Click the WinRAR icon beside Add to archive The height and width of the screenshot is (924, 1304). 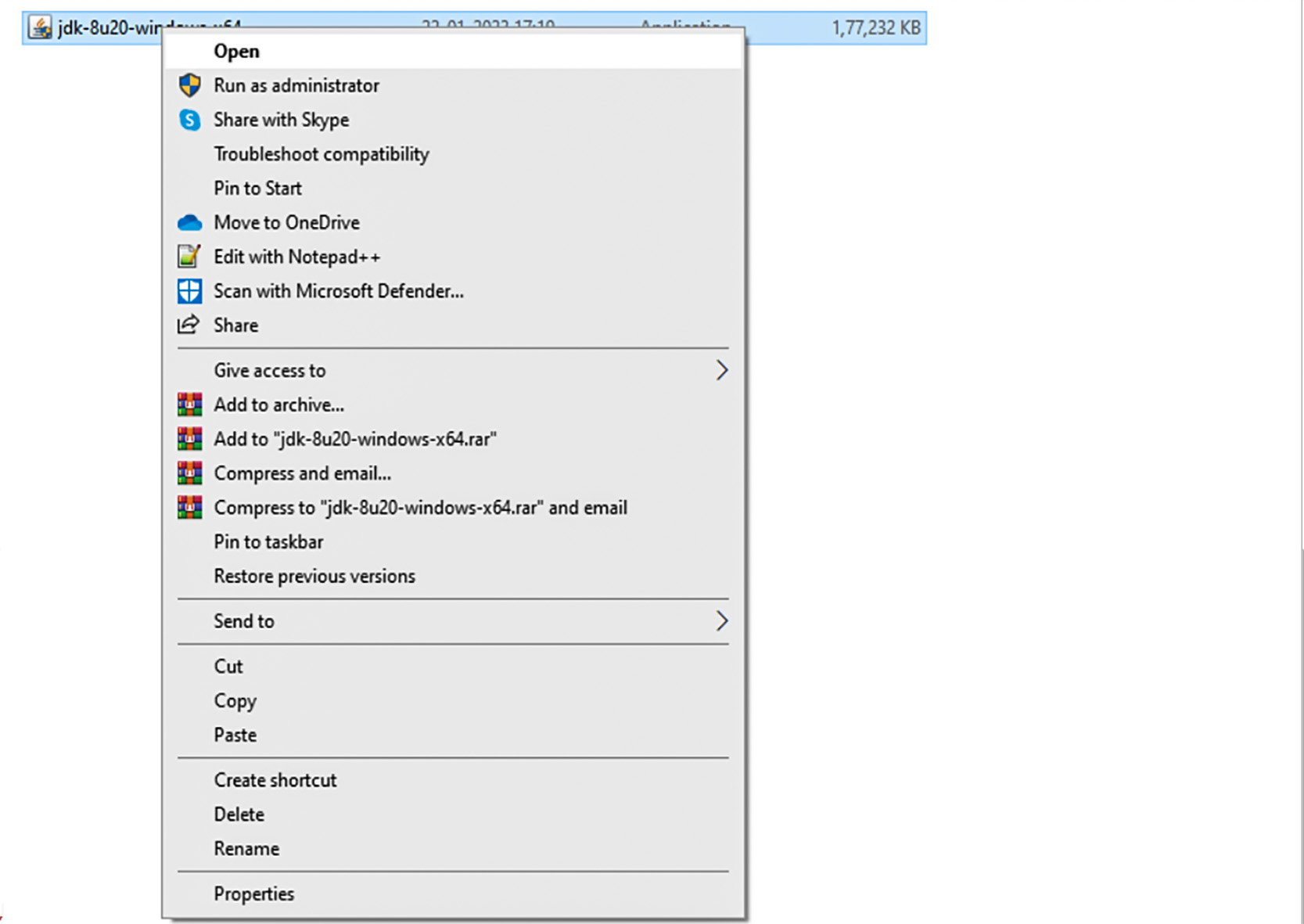[x=189, y=404]
